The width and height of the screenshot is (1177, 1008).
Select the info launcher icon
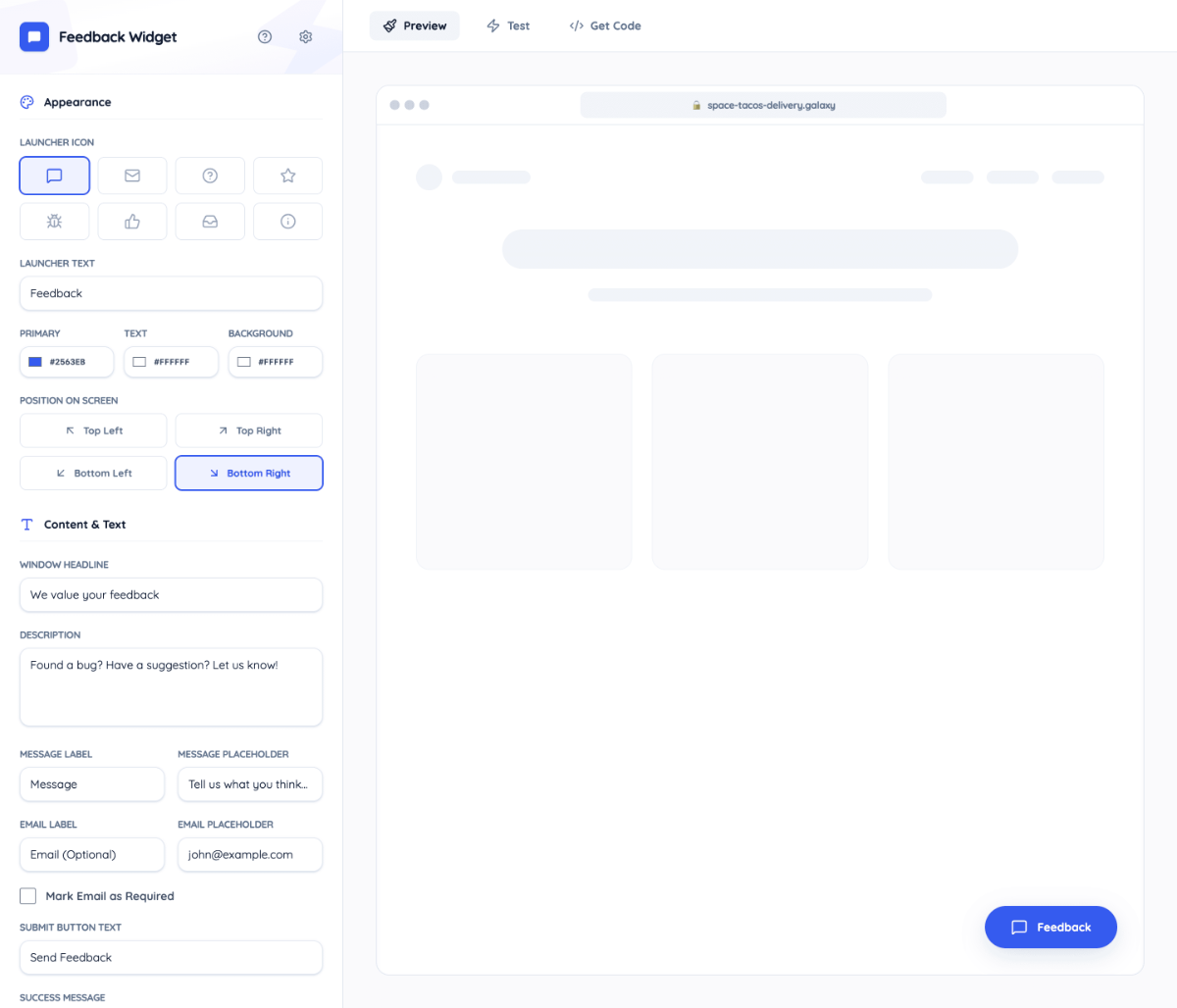point(287,221)
